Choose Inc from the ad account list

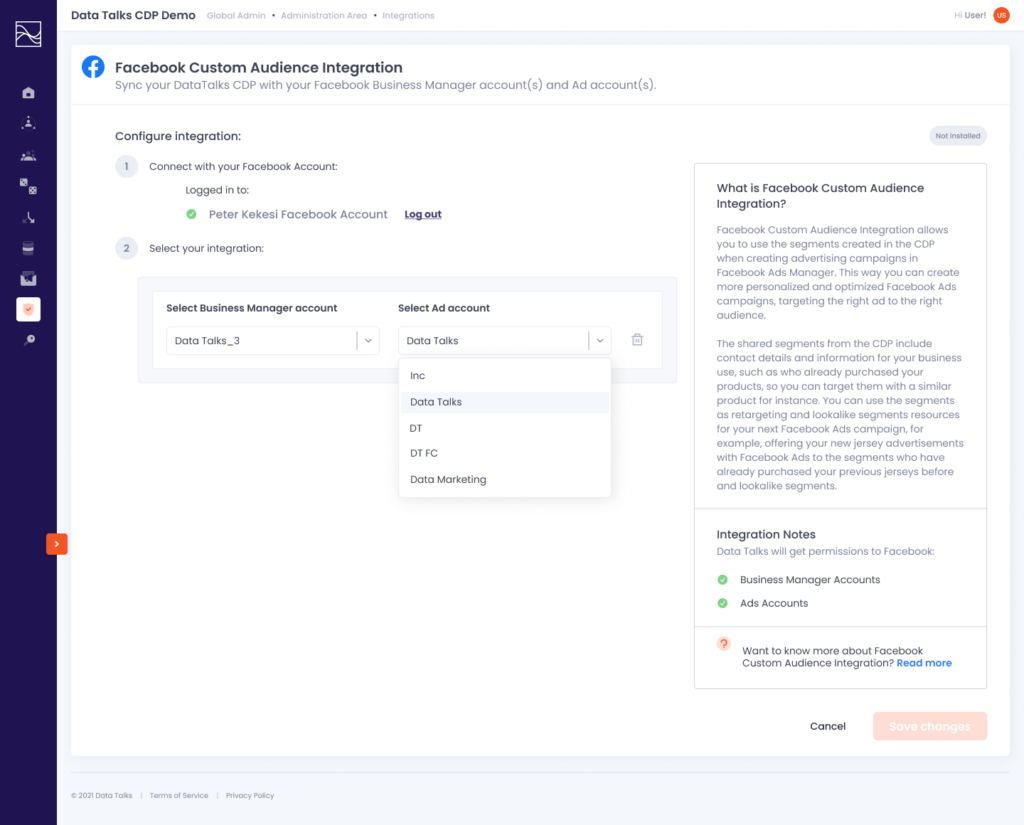pos(505,376)
